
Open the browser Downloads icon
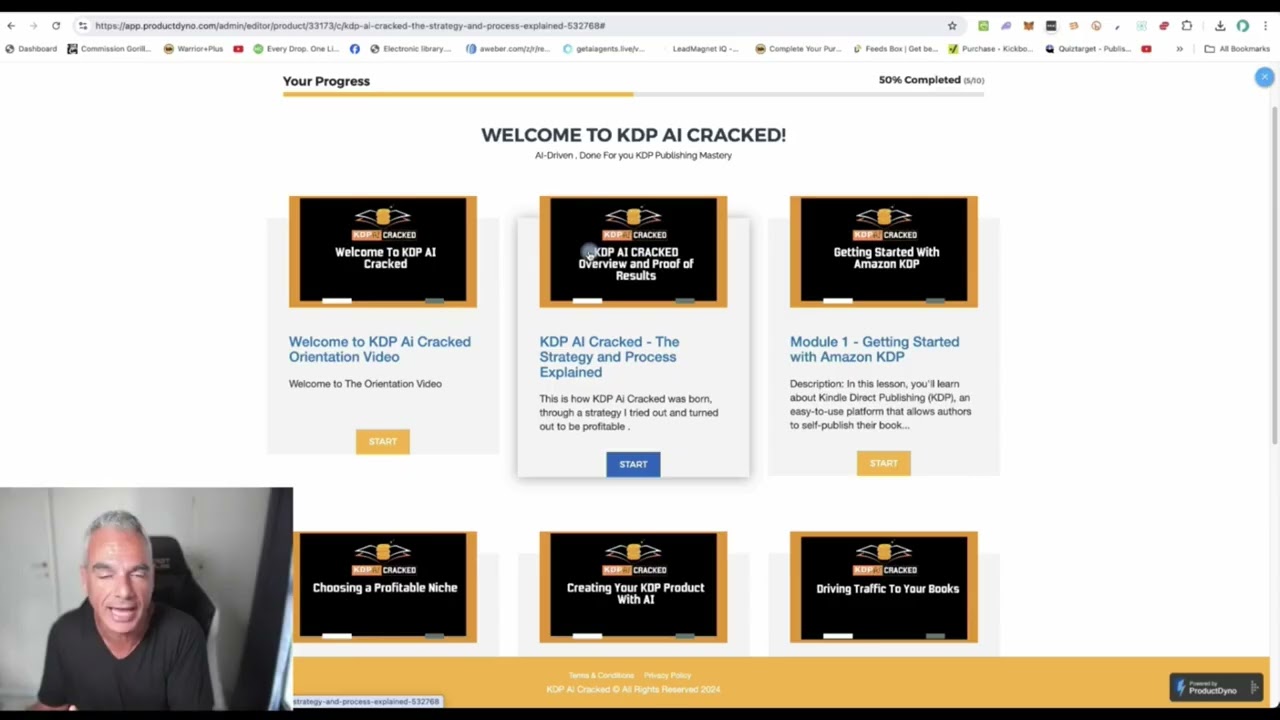(x=1220, y=26)
